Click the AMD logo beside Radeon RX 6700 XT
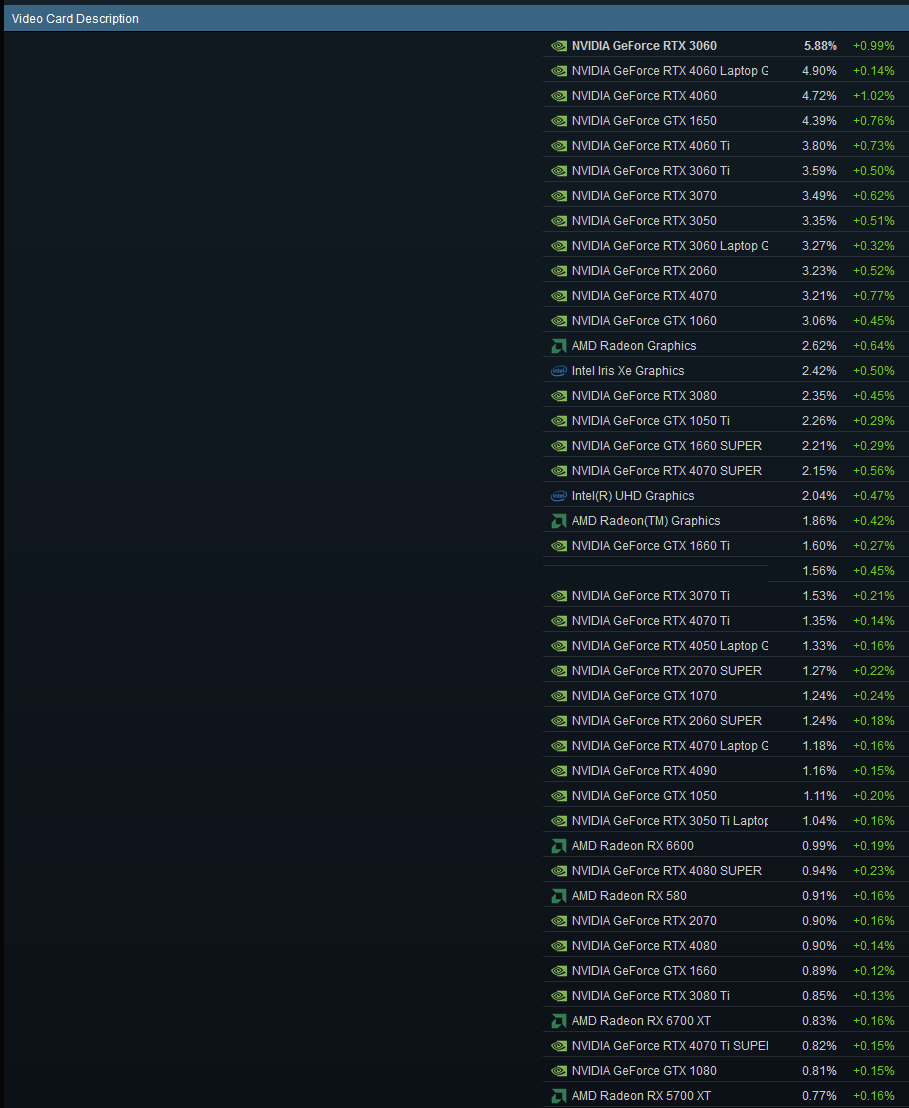909x1108 pixels. point(558,1021)
